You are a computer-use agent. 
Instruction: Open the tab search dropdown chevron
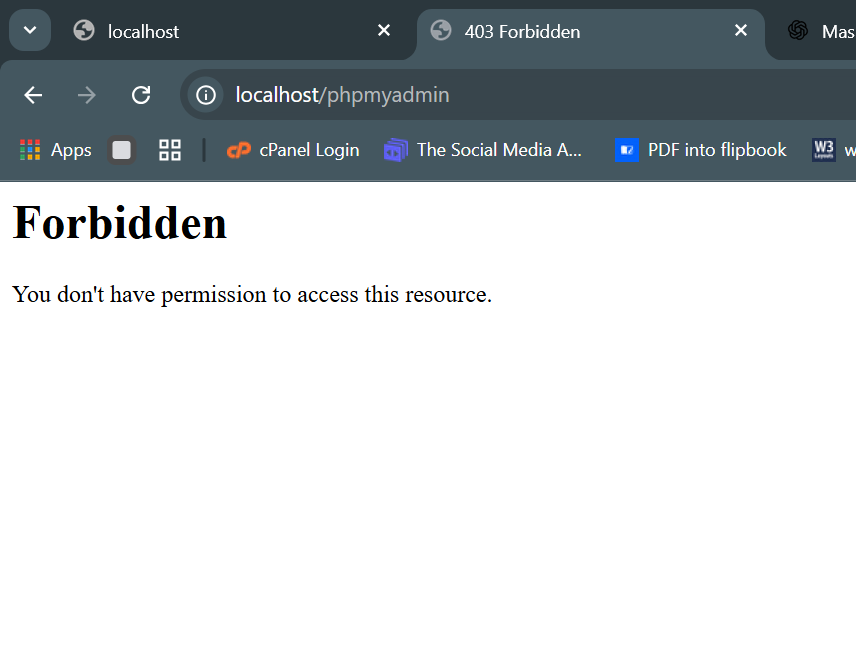(30, 30)
